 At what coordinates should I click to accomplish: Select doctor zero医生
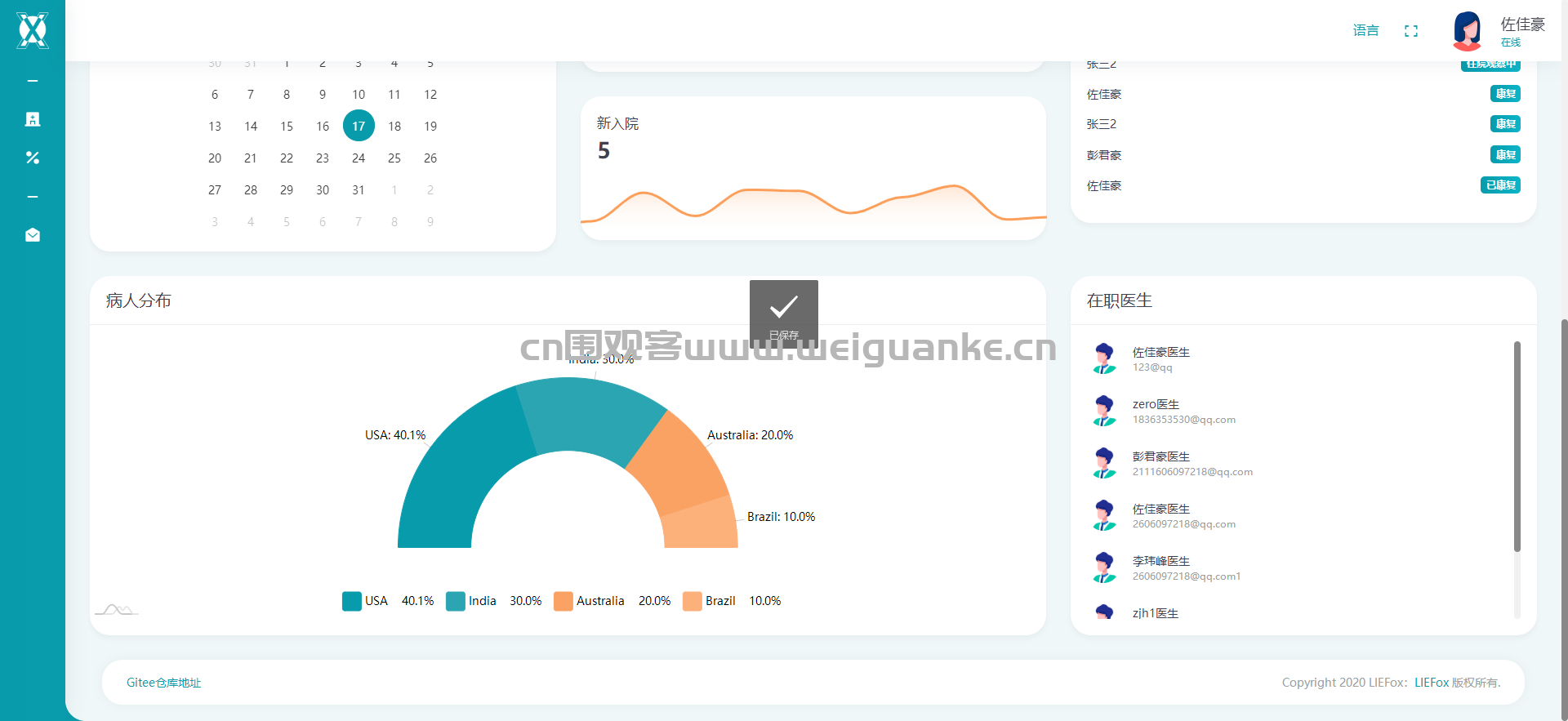point(1156,404)
